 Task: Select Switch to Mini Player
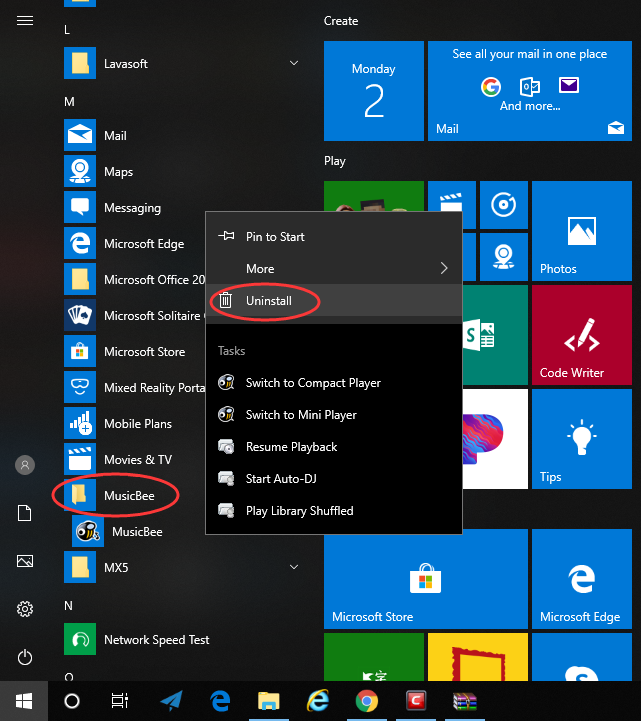coord(334,414)
